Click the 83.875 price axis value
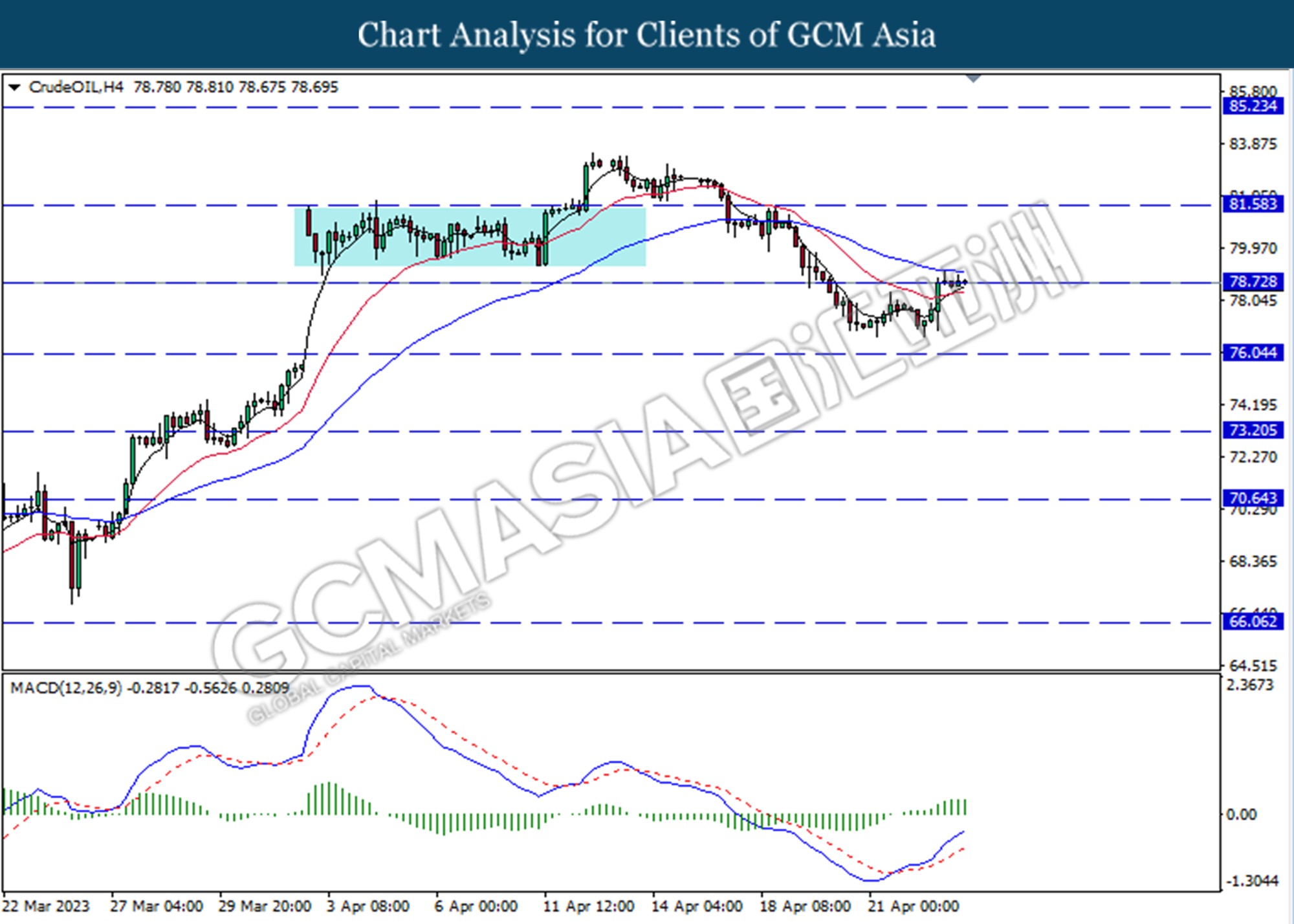 pyautogui.click(x=1253, y=144)
